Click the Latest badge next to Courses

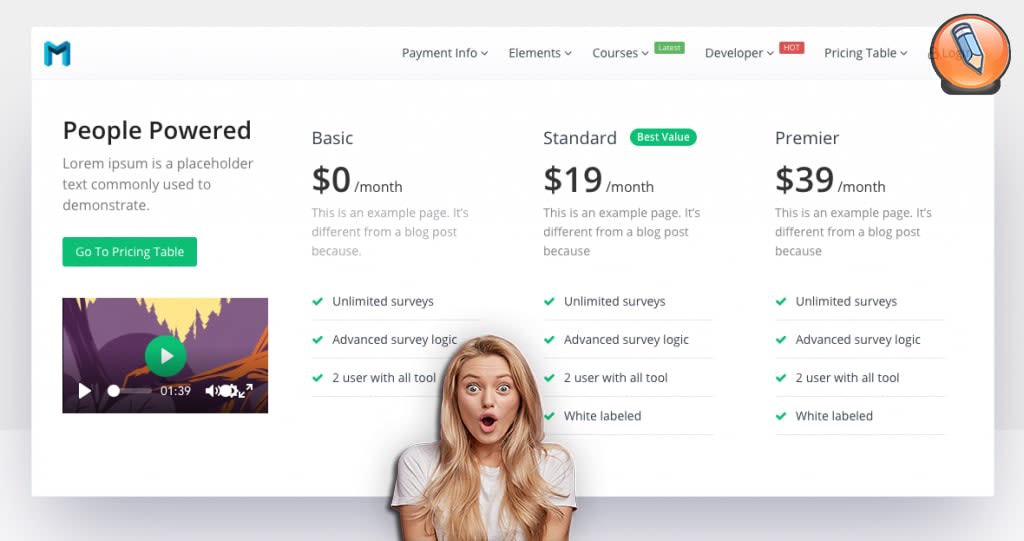pos(669,48)
